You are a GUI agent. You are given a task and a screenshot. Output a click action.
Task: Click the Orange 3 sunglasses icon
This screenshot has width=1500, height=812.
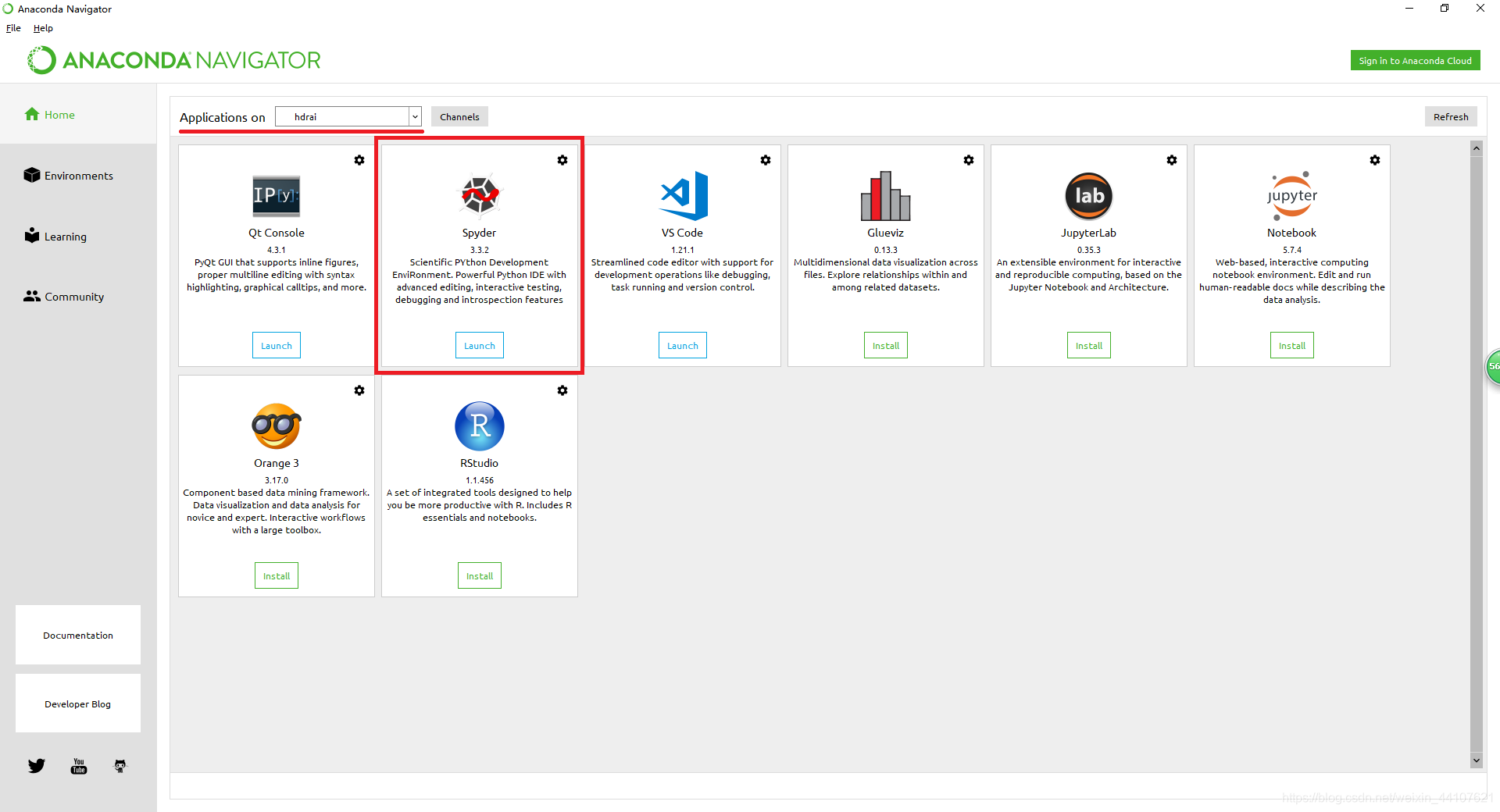pos(277,426)
